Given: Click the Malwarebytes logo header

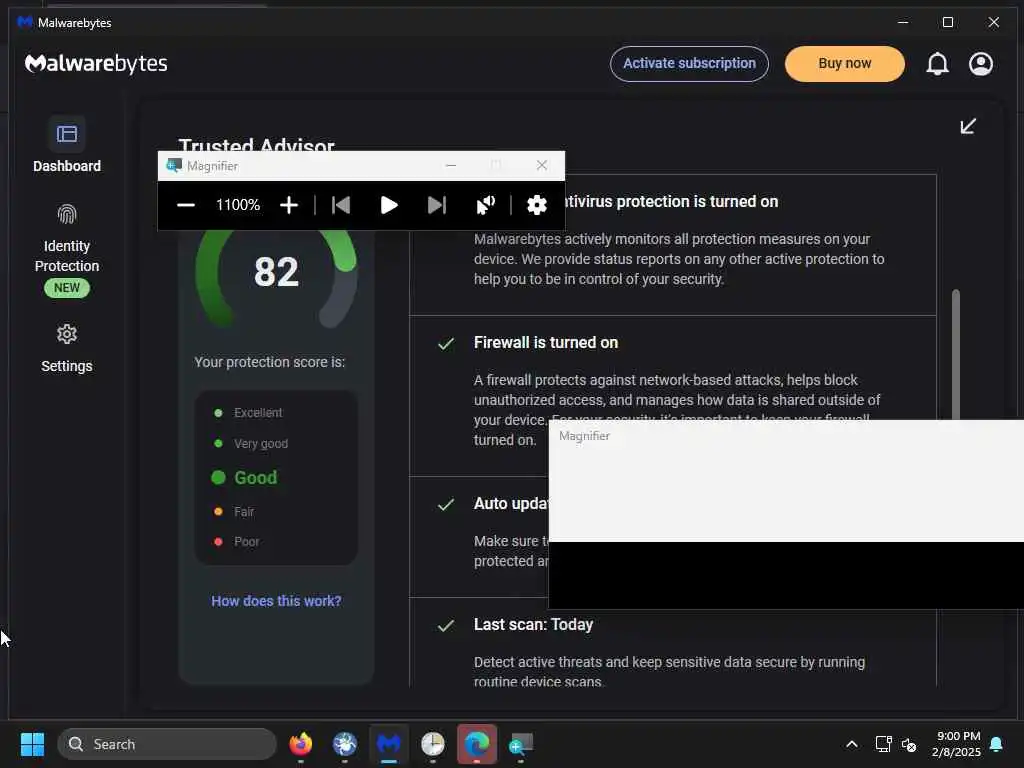Looking at the screenshot, I should pos(96,63).
